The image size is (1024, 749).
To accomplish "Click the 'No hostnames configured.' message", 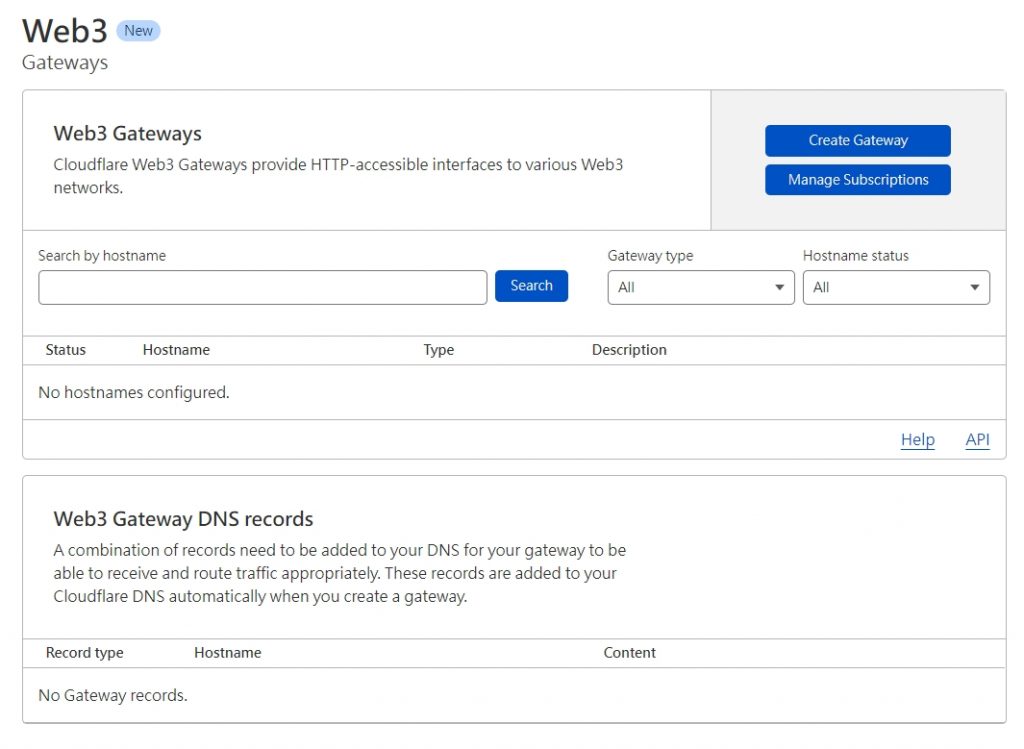I will [x=134, y=393].
